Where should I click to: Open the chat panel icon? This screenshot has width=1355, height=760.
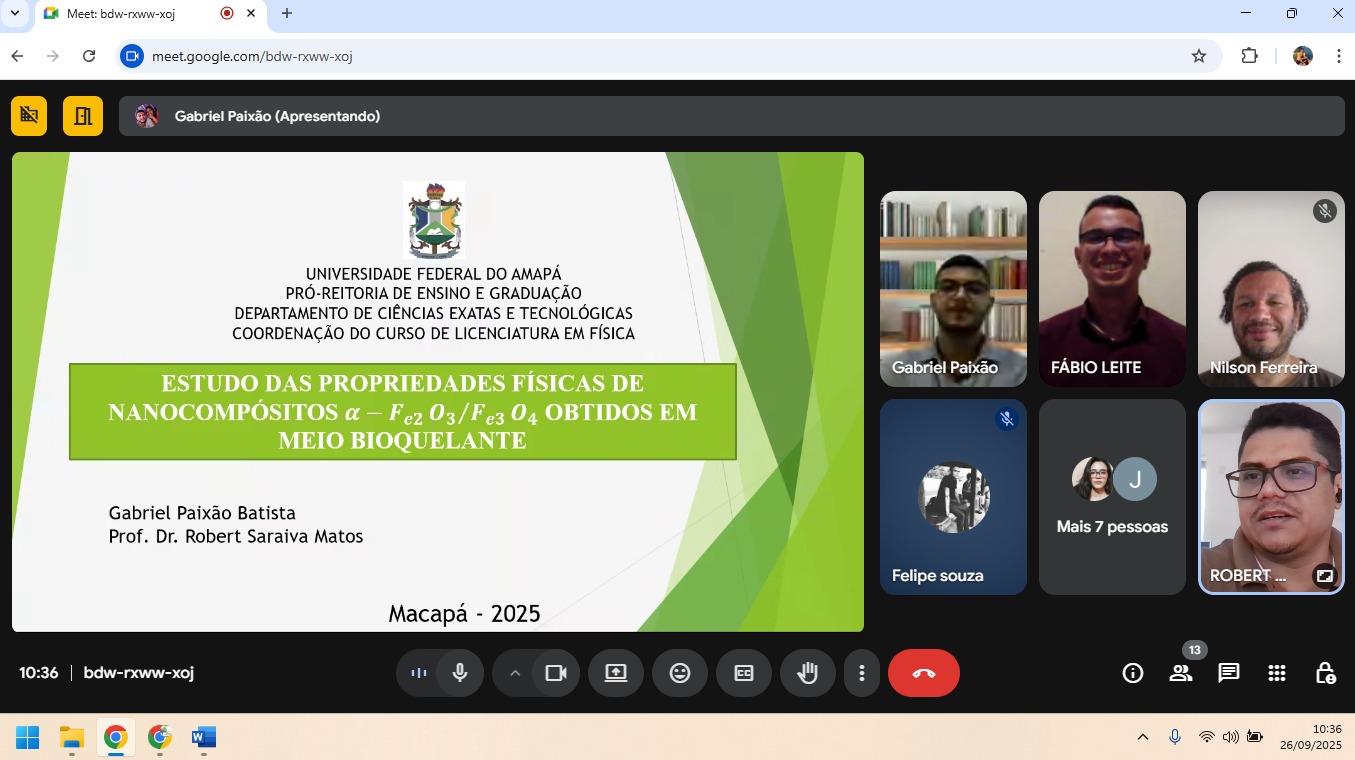pos(1229,673)
